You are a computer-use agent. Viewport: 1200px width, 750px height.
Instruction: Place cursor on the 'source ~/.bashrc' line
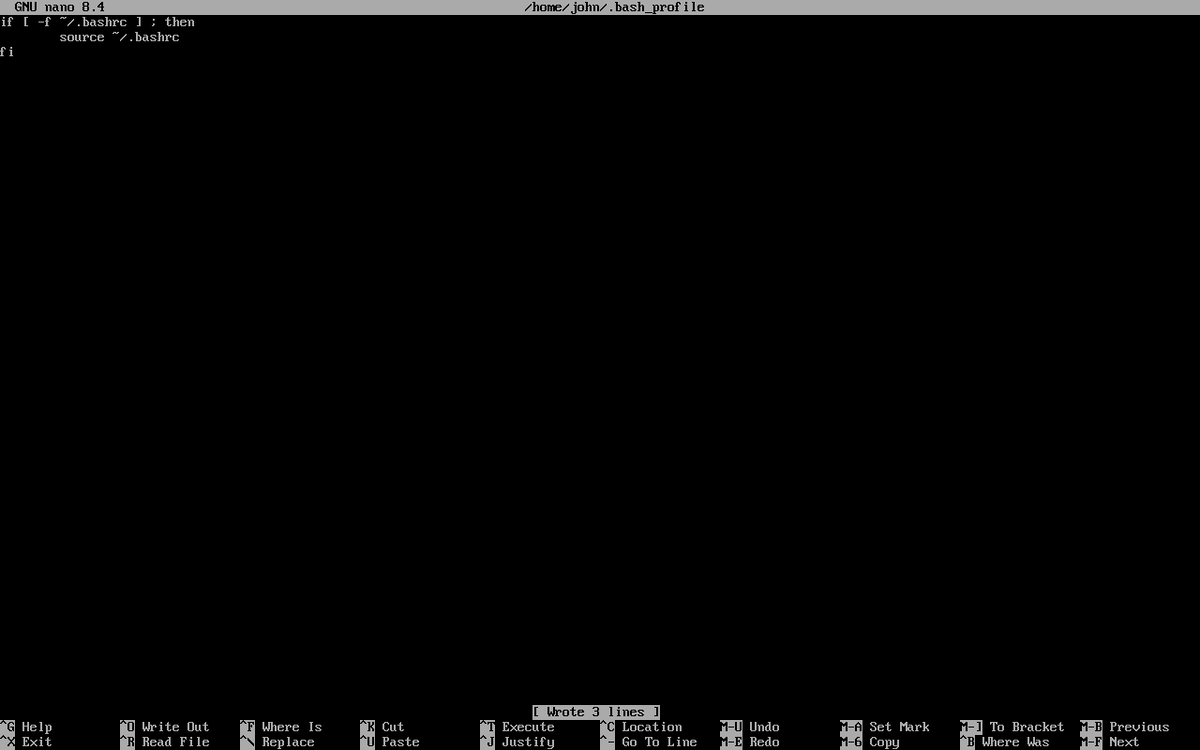click(x=120, y=37)
